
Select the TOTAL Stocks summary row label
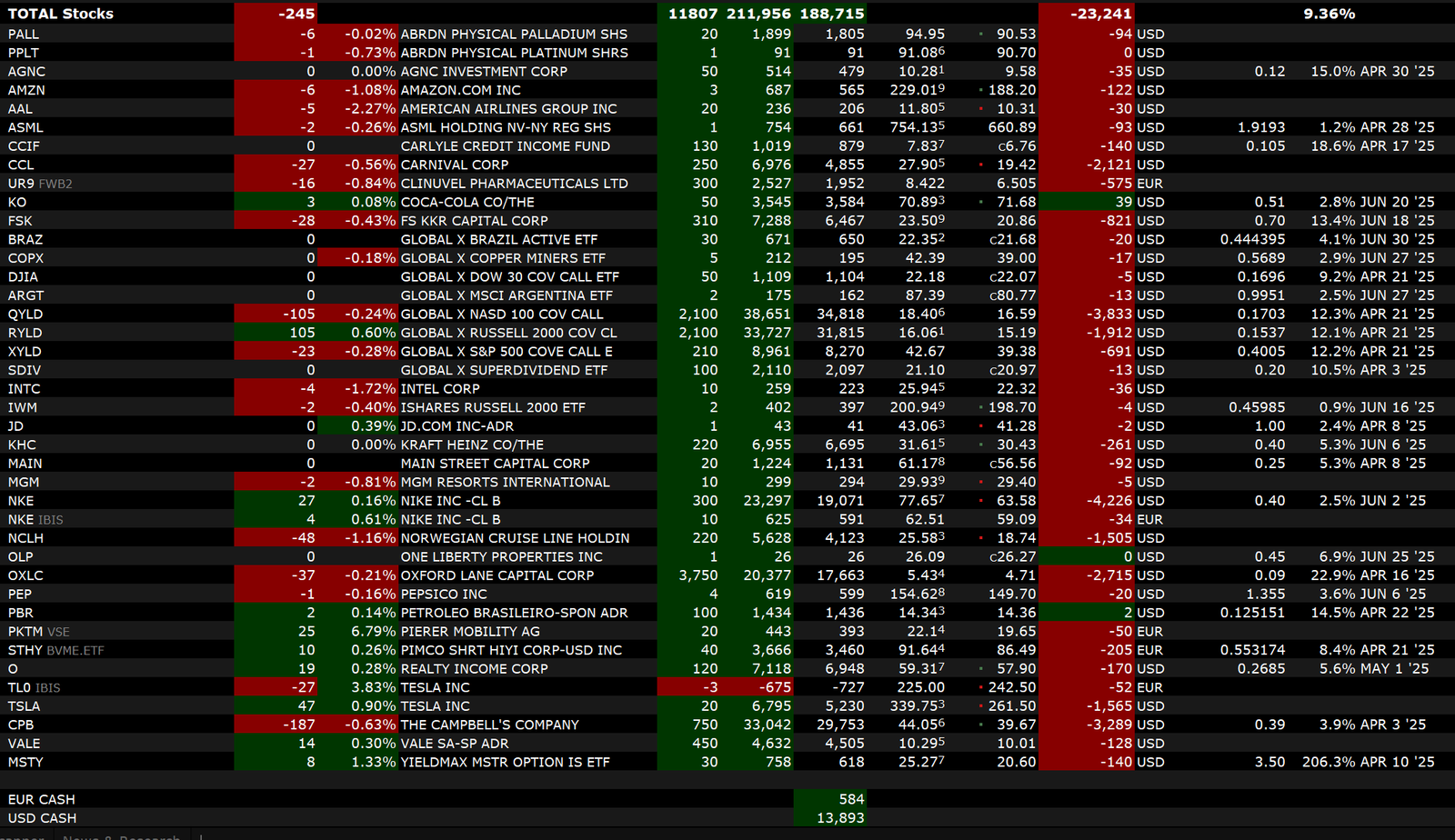(61, 14)
